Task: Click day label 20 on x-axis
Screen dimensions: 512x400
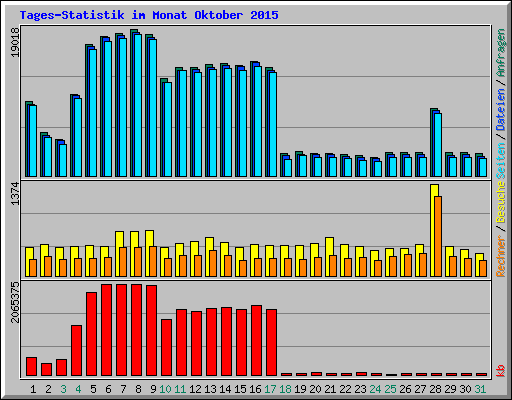Action: [316, 389]
